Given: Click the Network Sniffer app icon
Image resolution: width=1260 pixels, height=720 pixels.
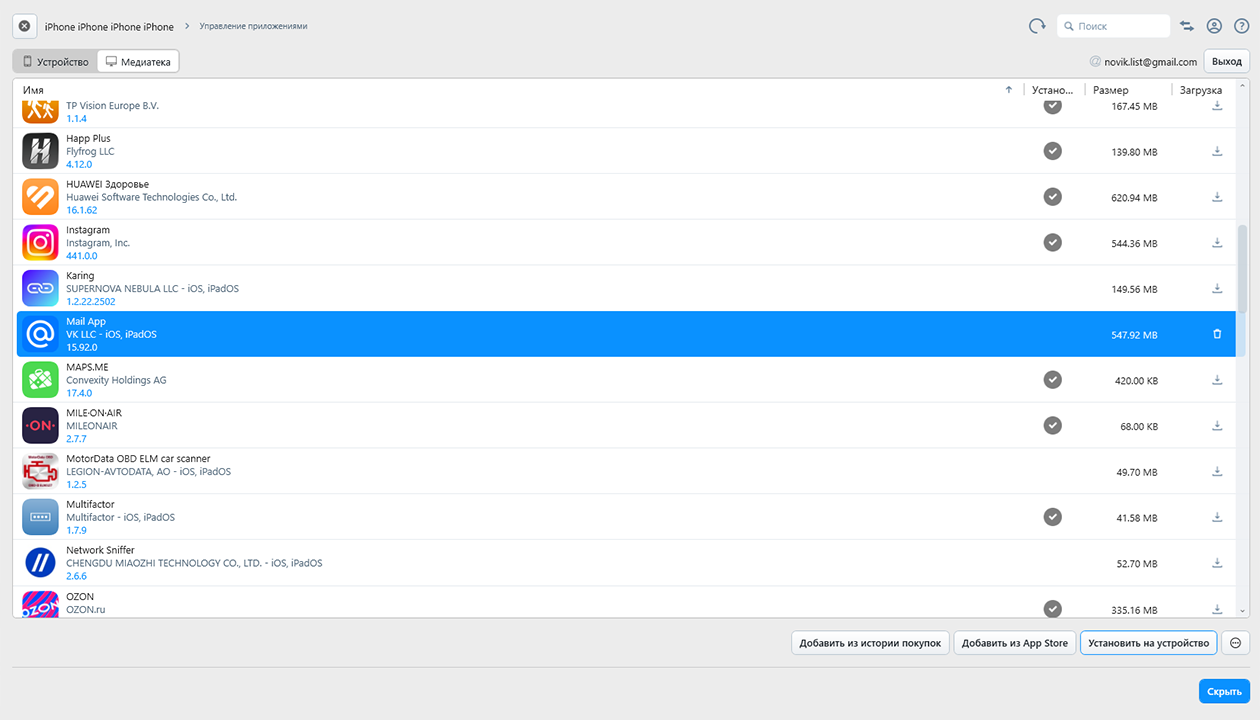Looking at the screenshot, I should pyautogui.click(x=40, y=562).
